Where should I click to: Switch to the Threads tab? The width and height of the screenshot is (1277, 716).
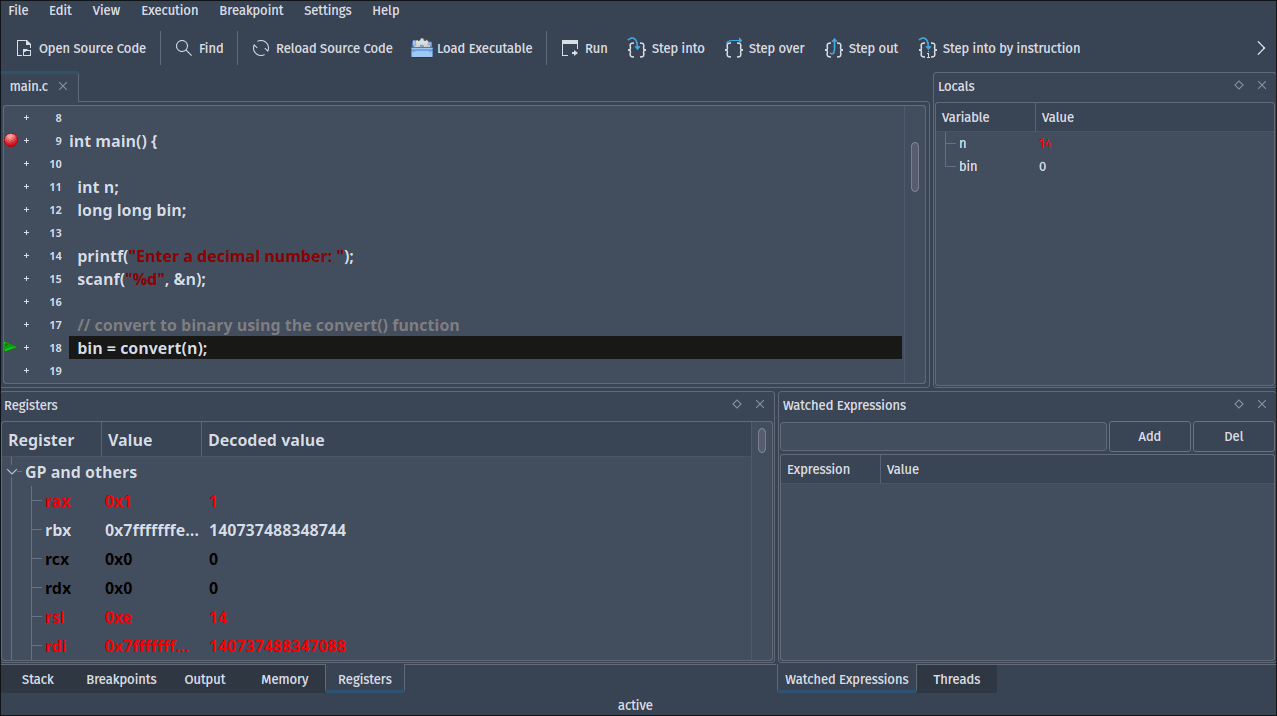[956, 679]
